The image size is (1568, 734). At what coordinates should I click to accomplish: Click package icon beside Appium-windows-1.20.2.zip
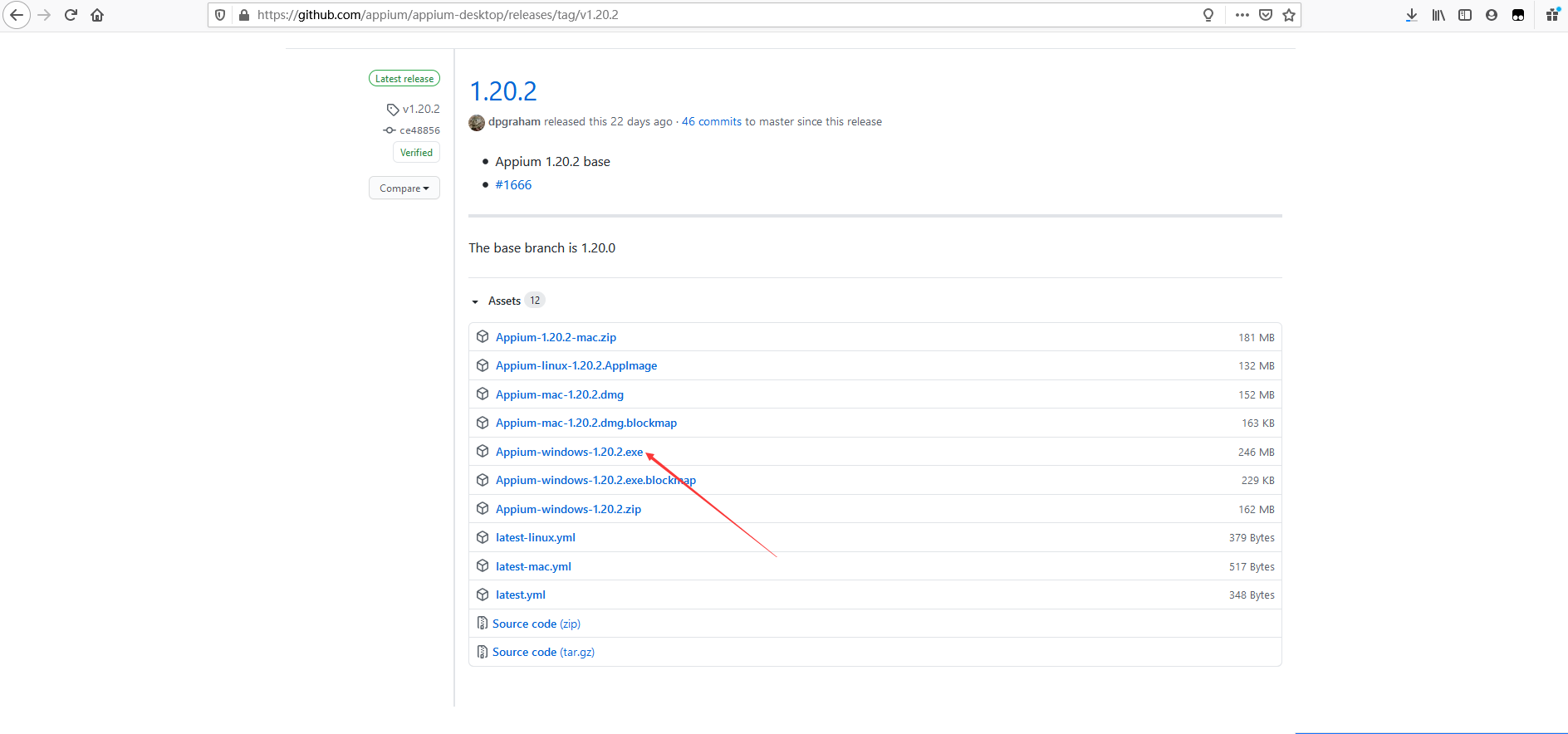click(x=483, y=508)
